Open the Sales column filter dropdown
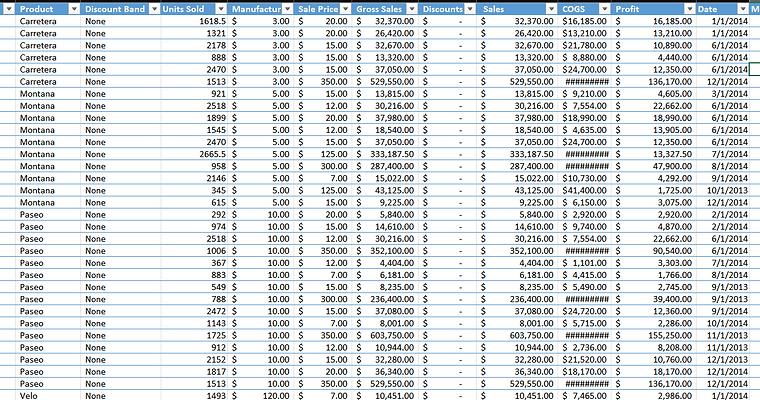Image resolution: width=760 pixels, height=400 pixels. (x=551, y=9)
